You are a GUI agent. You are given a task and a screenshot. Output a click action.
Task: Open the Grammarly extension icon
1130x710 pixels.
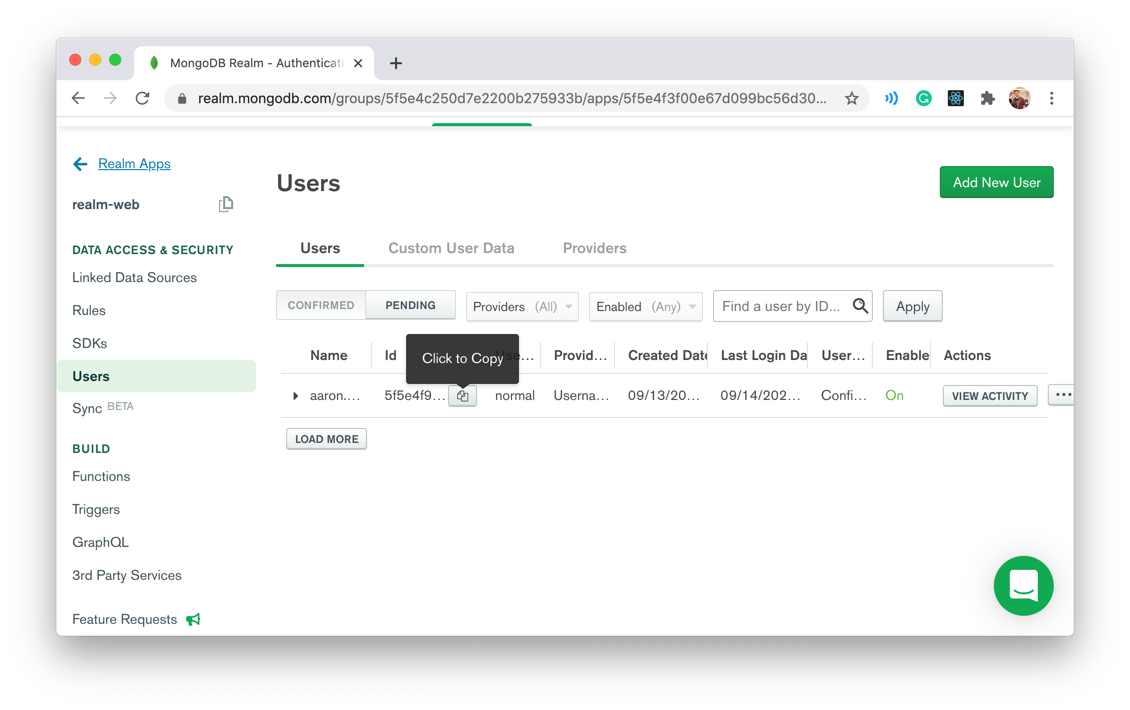click(x=923, y=99)
